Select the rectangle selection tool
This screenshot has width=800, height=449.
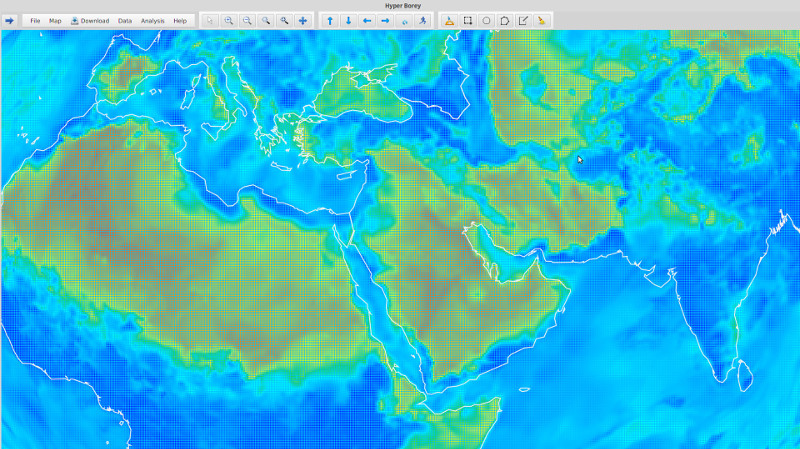point(468,21)
